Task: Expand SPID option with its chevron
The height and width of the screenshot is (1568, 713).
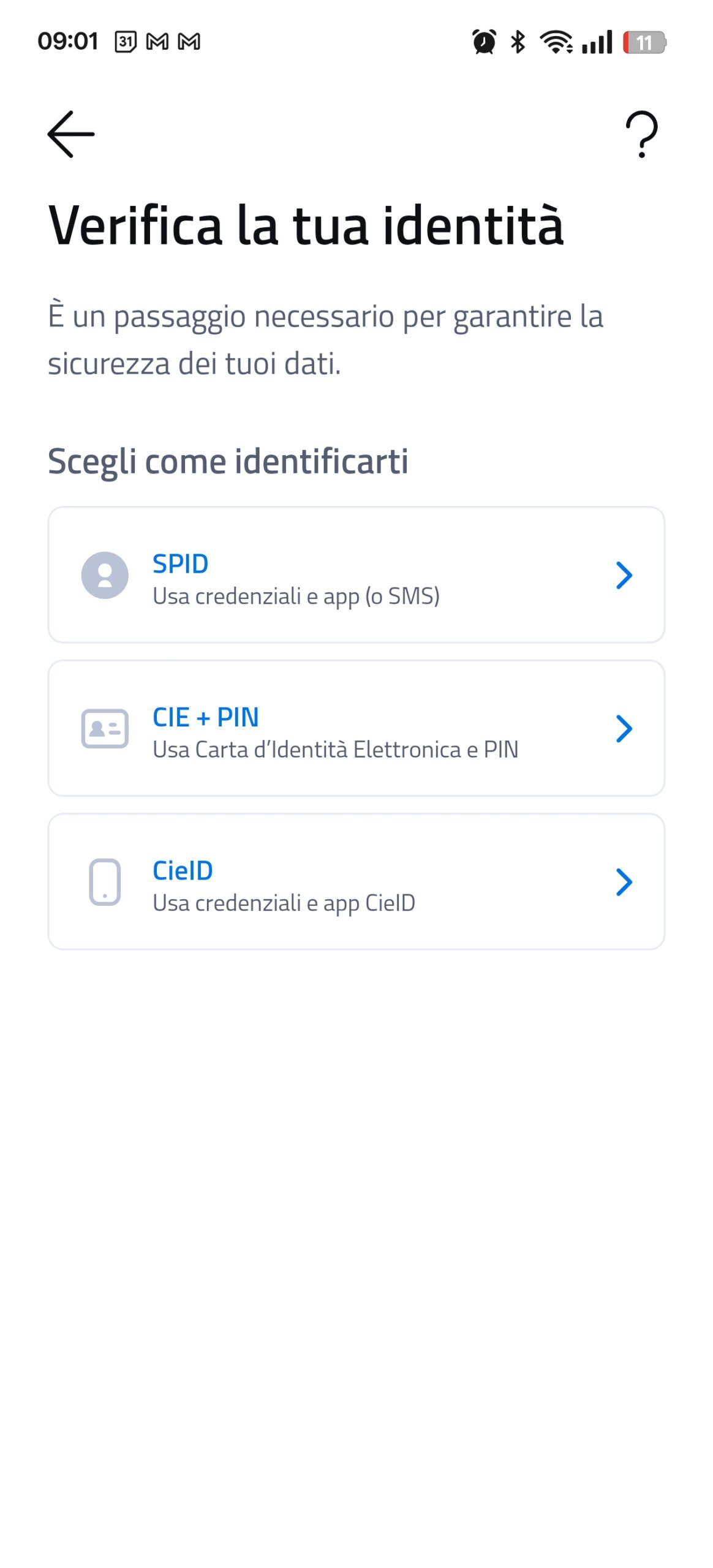Action: (x=624, y=575)
